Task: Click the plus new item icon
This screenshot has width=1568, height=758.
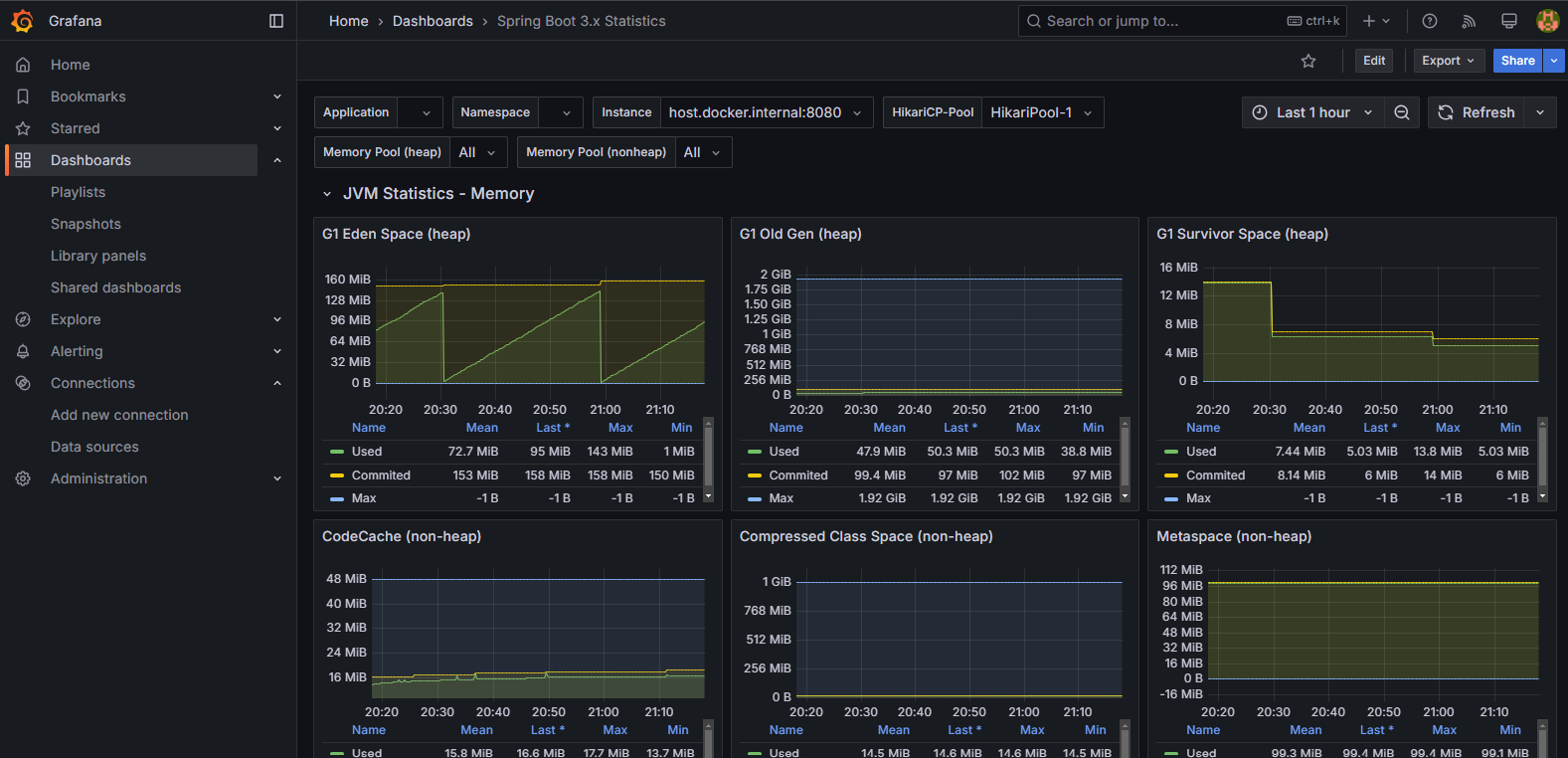Action: [x=1376, y=21]
